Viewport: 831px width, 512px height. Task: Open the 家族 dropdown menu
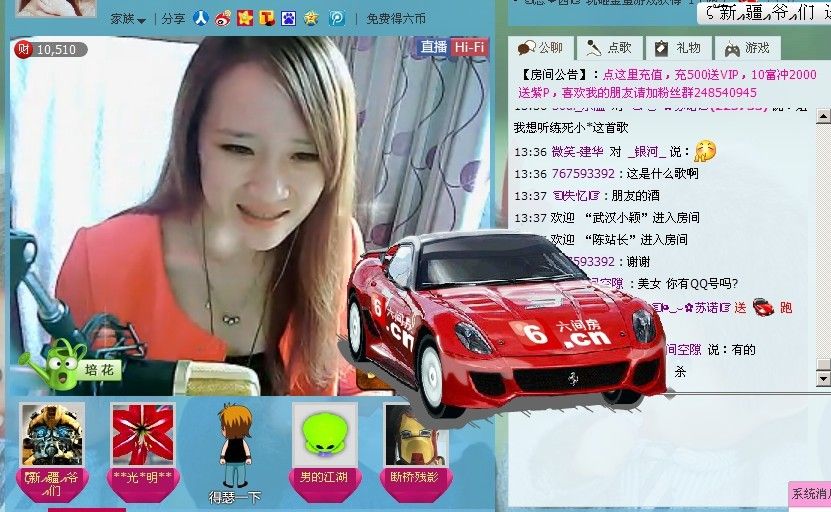click(128, 19)
